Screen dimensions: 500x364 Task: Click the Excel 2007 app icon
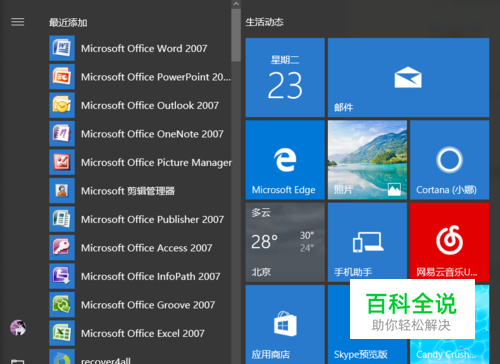(62, 333)
